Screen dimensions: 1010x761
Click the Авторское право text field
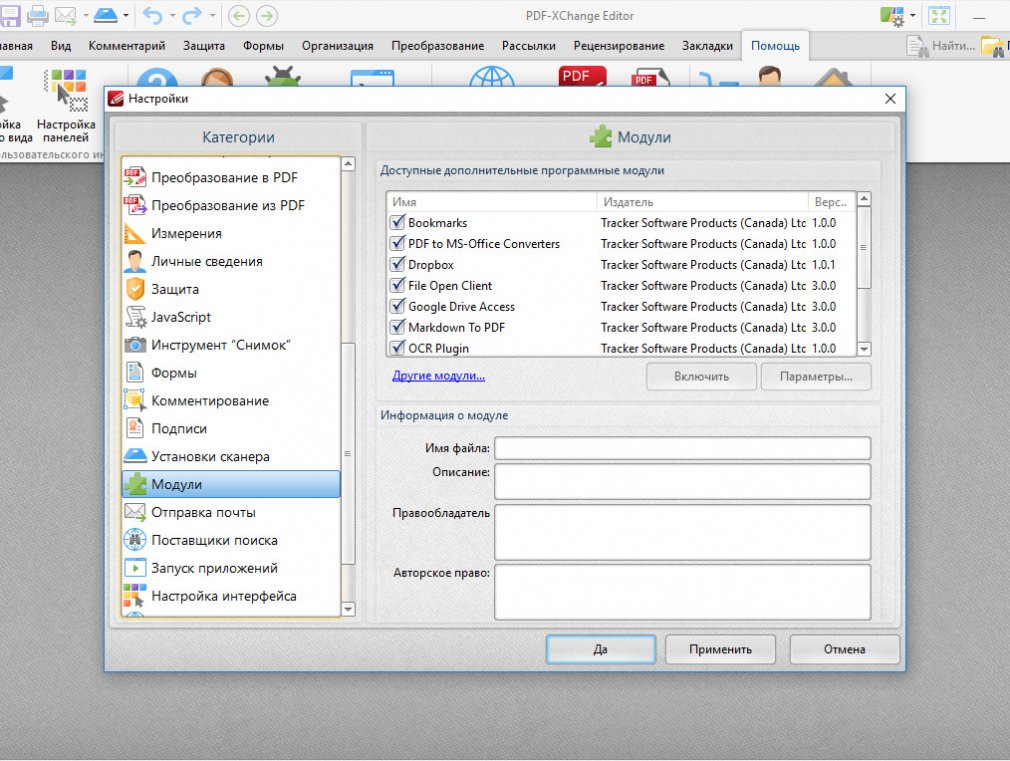[x=683, y=592]
